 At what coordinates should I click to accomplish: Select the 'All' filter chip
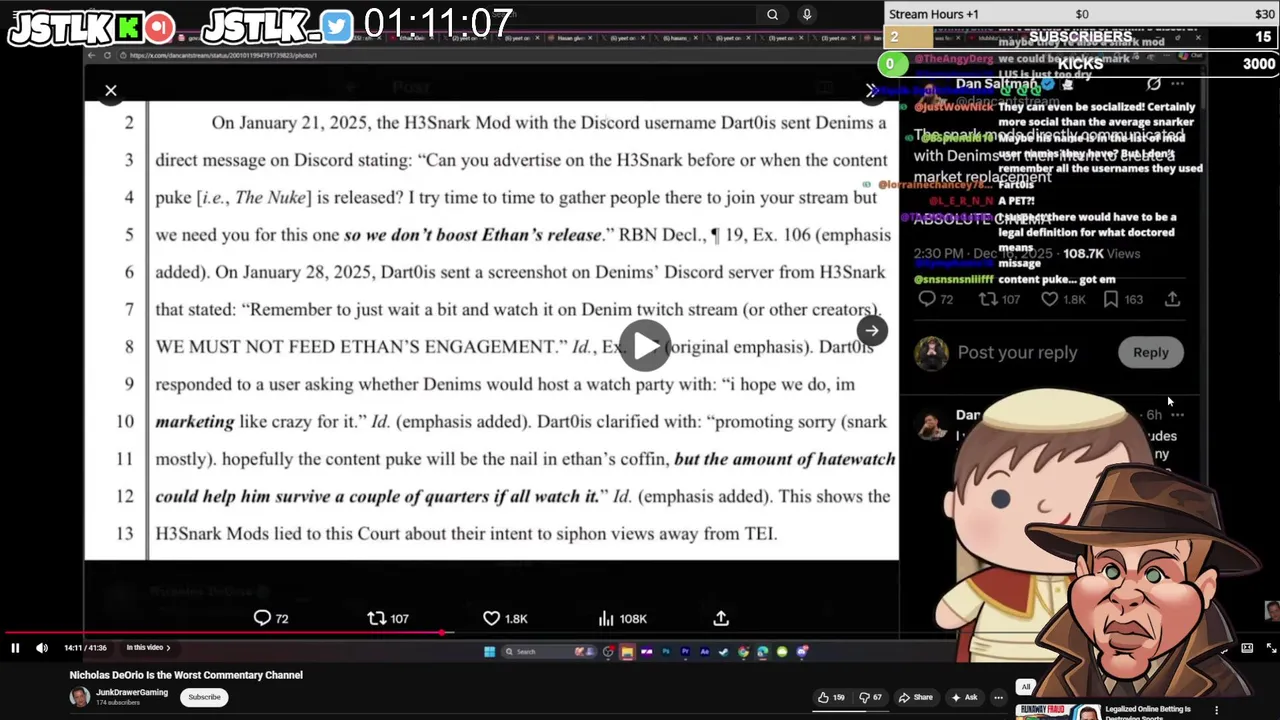click(1025, 687)
